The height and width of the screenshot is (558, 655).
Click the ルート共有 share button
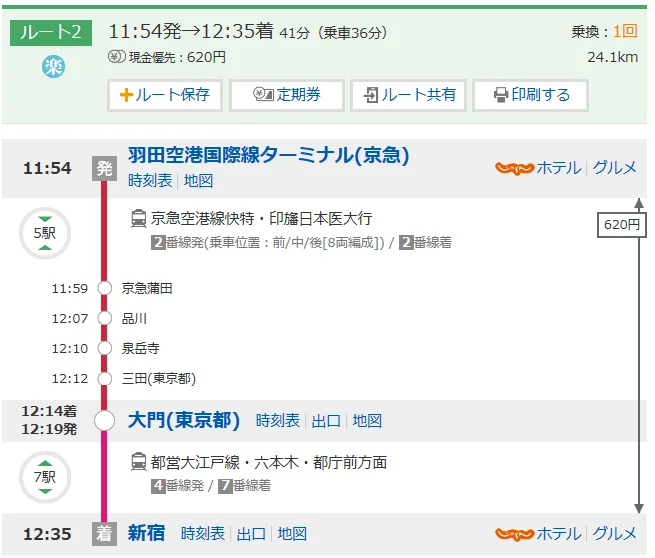tap(409, 95)
